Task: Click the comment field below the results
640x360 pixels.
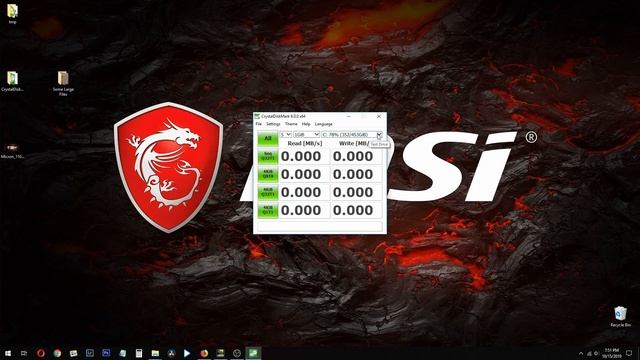Action: tap(320, 226)
